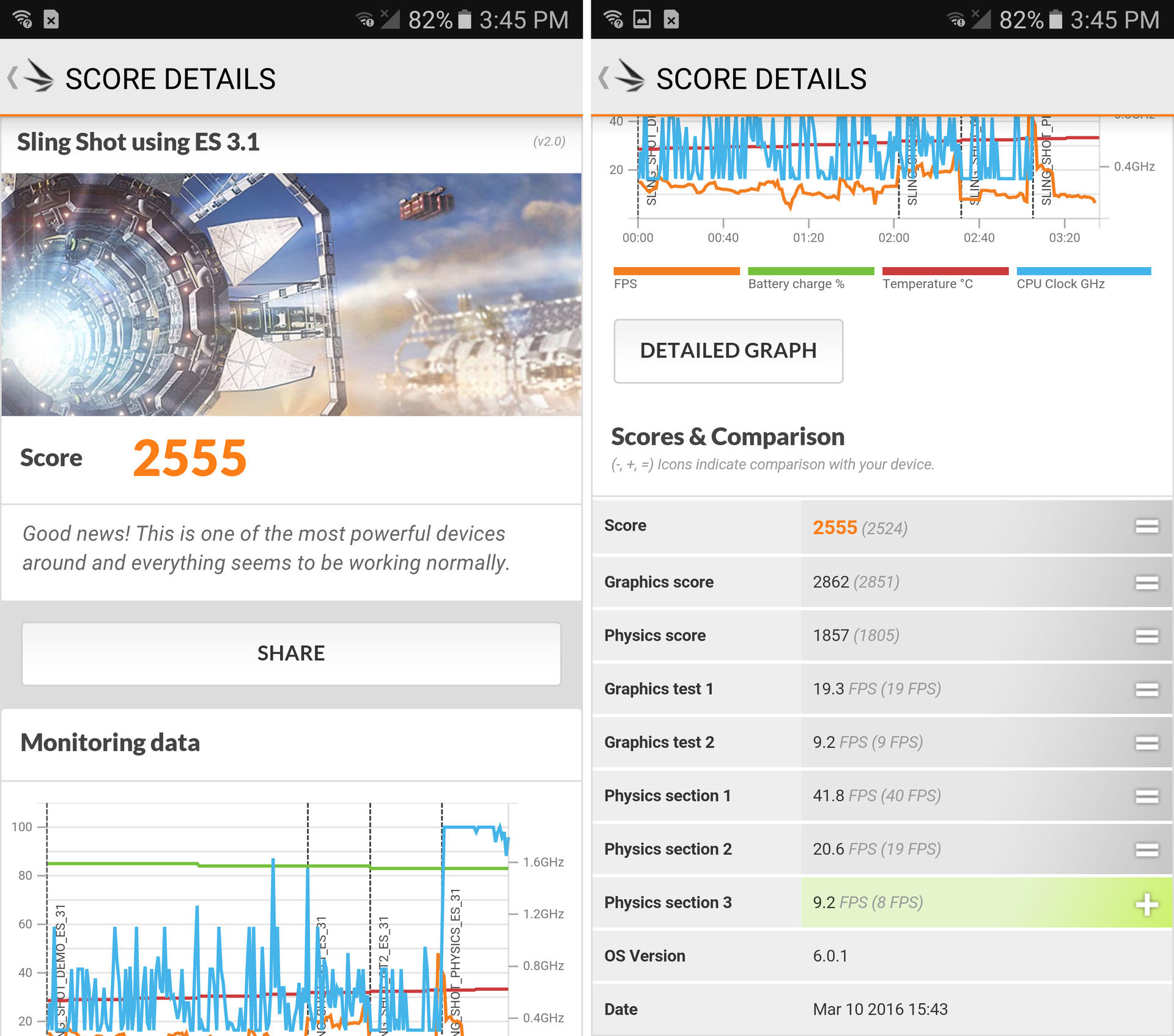Tap 3DMark logo in right header
The image size is (1174, 1036).
click(x=630, y=77)
